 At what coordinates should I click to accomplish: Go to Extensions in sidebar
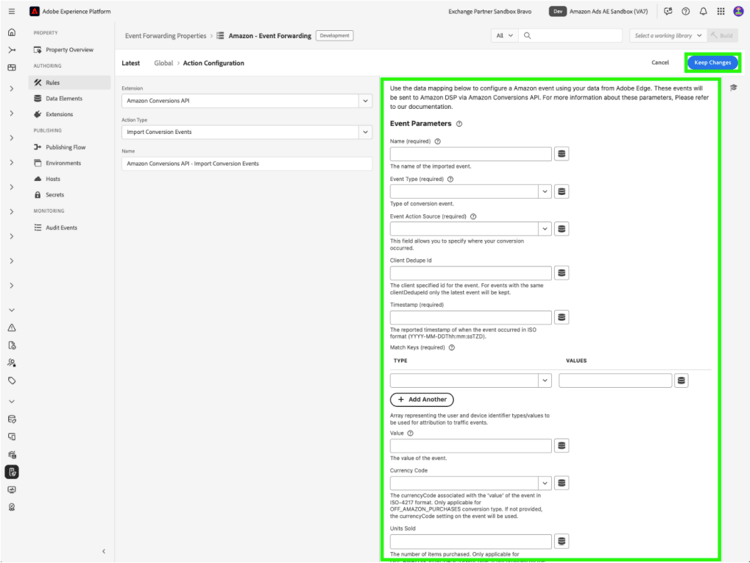[x=69, y=114]
